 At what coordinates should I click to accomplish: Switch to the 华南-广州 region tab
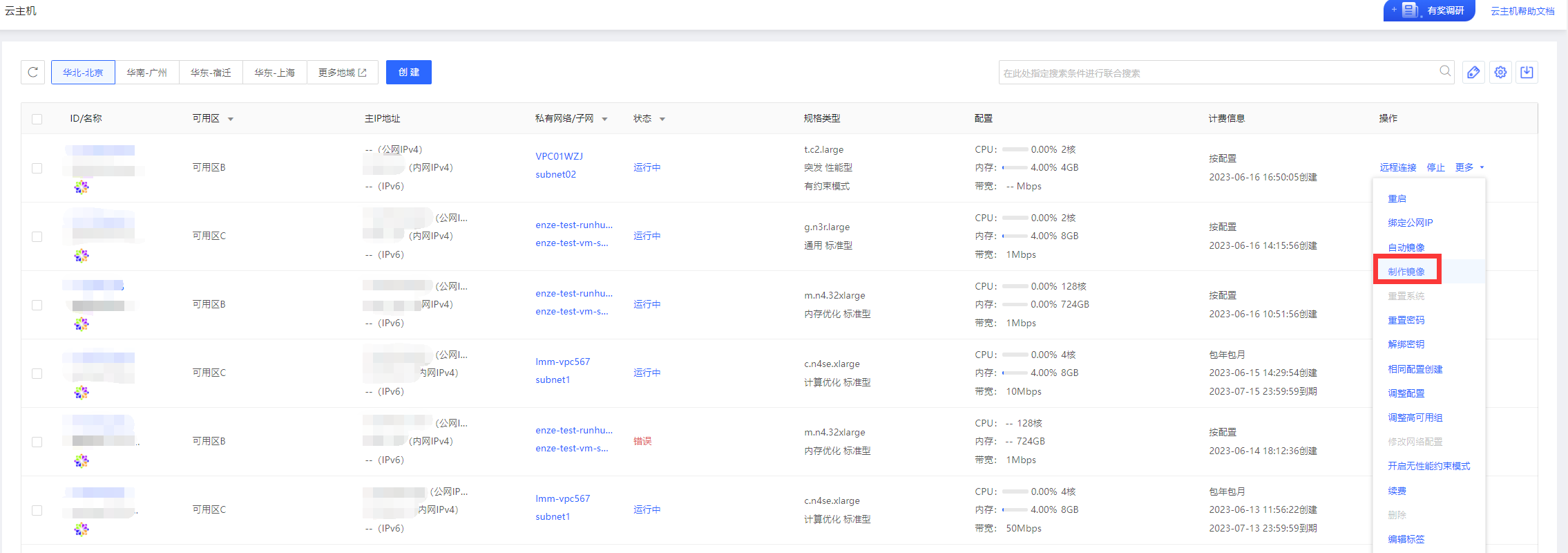point(147,73)
